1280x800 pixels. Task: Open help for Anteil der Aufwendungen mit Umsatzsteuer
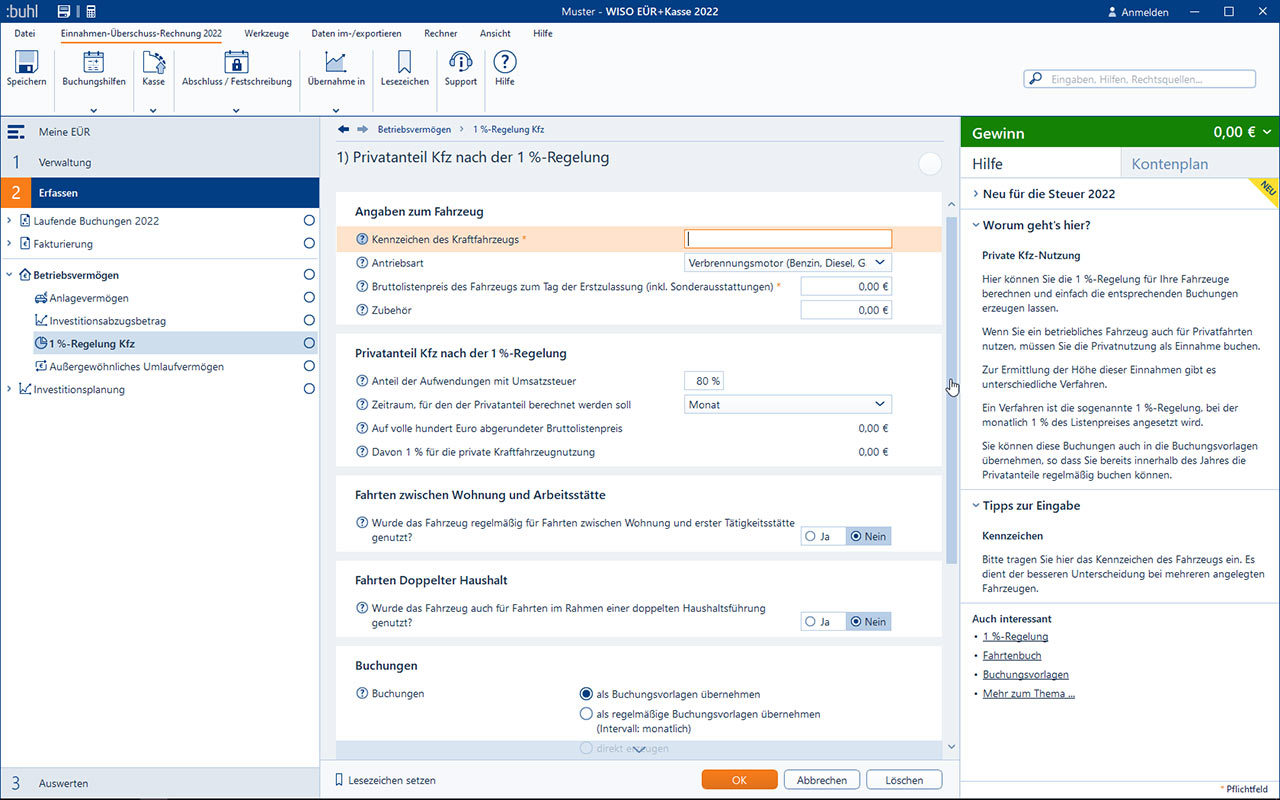click(x=362, y=381)
